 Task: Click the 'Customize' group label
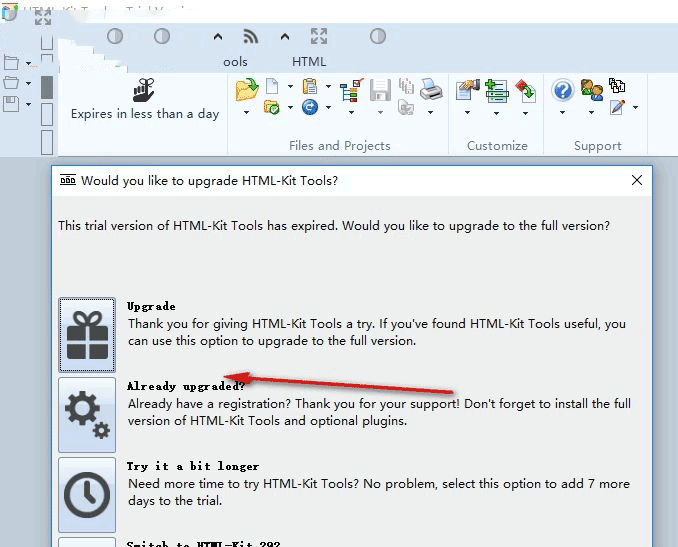(x=497, y=146)
